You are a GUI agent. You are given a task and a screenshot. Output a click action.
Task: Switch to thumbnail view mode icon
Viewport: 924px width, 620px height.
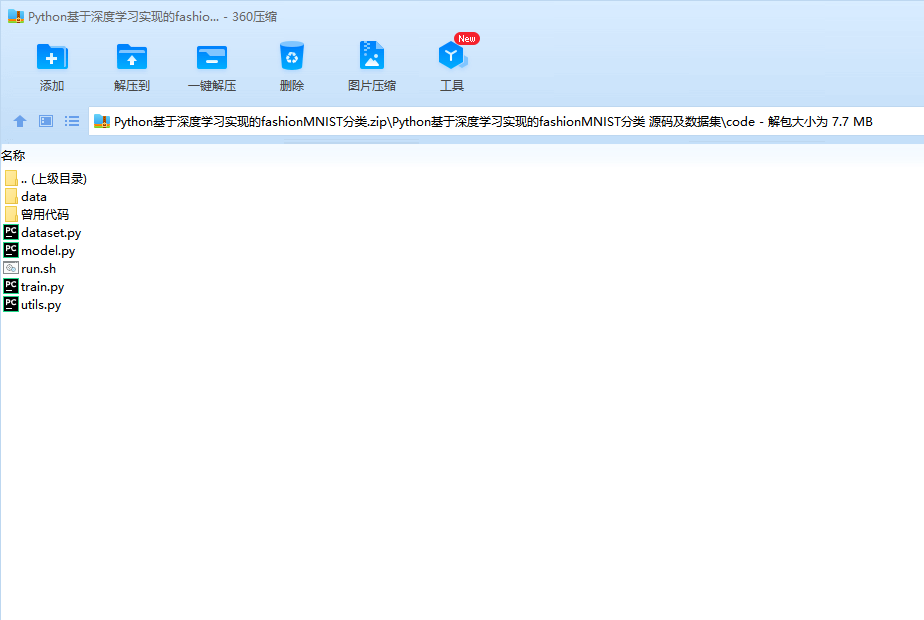tap(46, 121)
